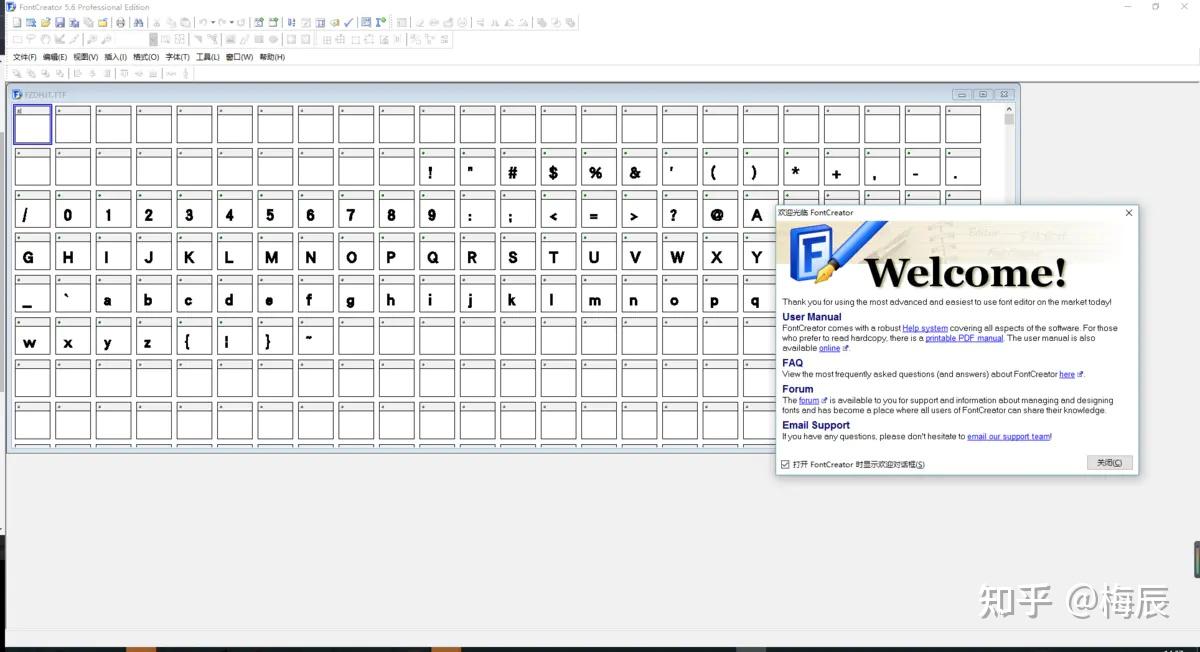Select the tilde glyph cell

pos(316,337)
